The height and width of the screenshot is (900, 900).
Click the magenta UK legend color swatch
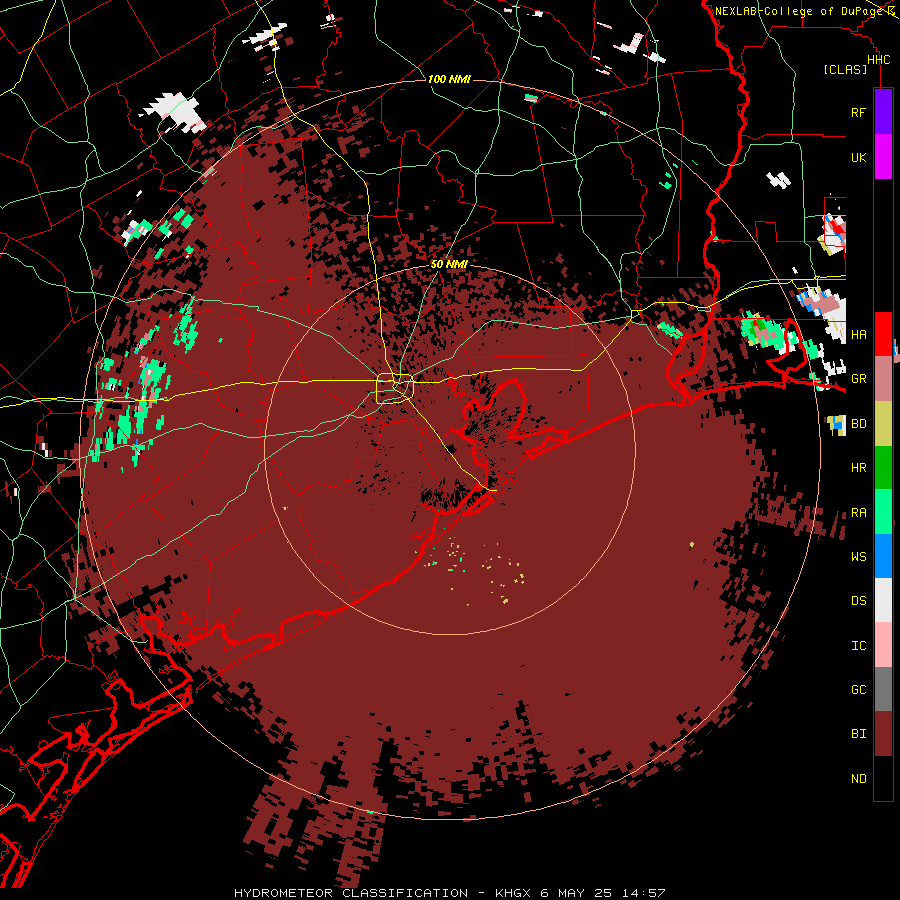883,157
